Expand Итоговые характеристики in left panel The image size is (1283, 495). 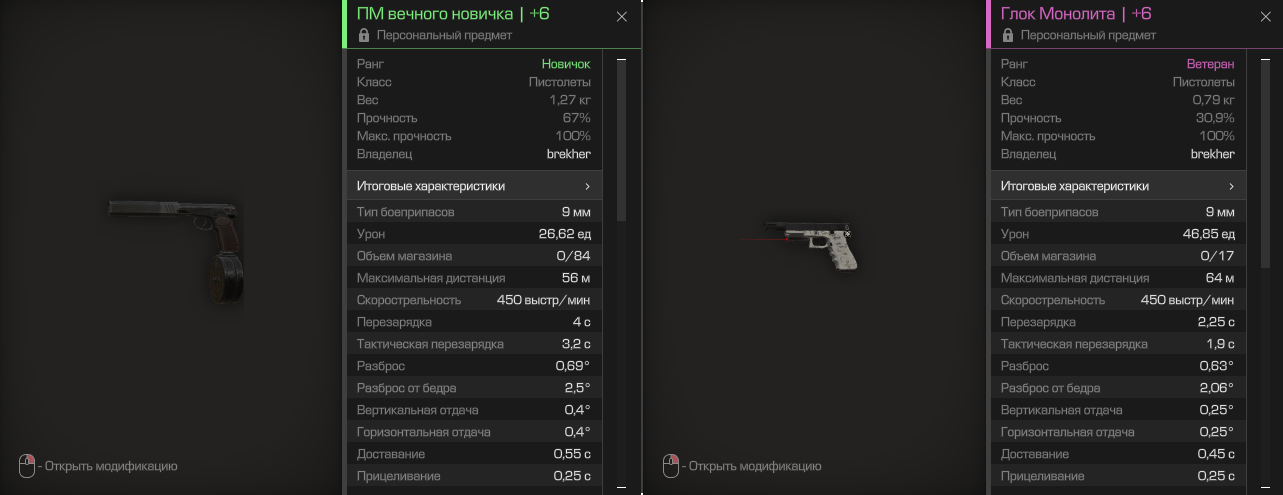tap(474, 186)
